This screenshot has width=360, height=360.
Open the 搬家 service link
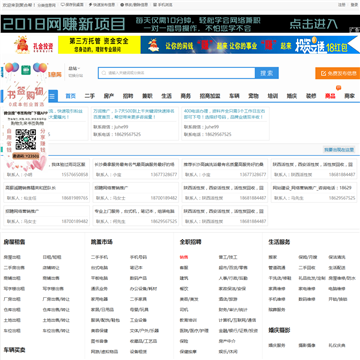pyautogui.click(x=273, y=257)
